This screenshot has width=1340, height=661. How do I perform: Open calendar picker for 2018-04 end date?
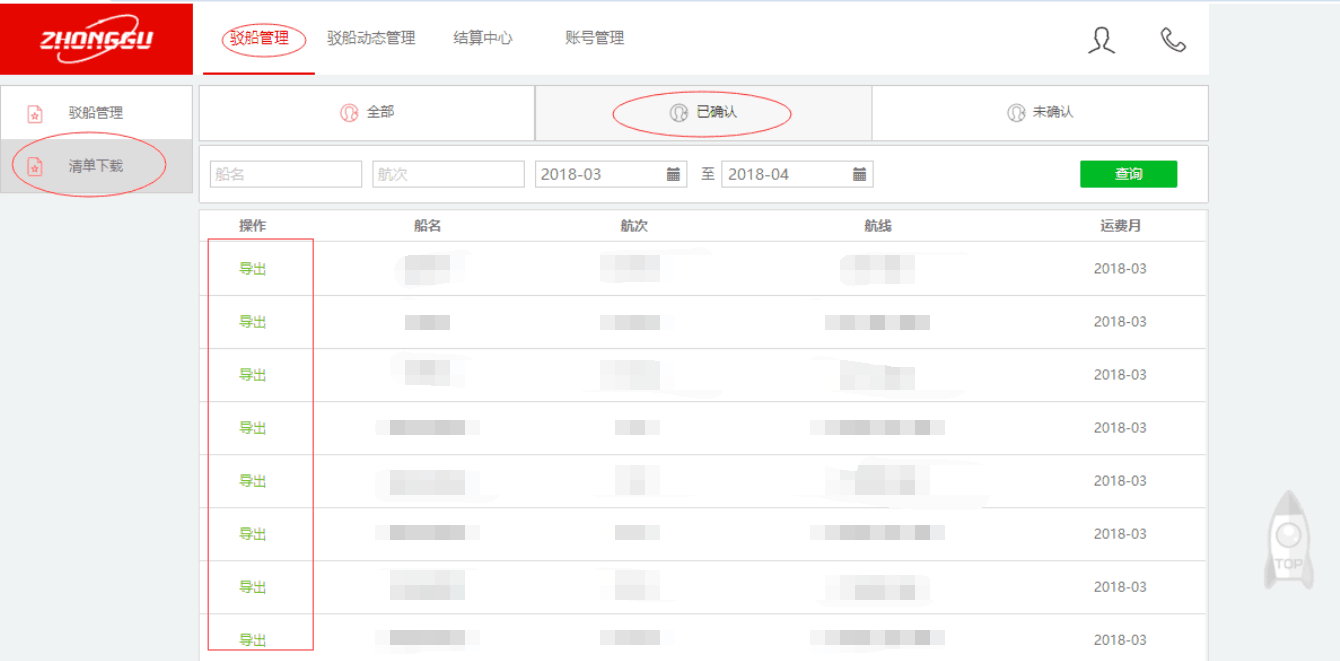click(860, 174)
